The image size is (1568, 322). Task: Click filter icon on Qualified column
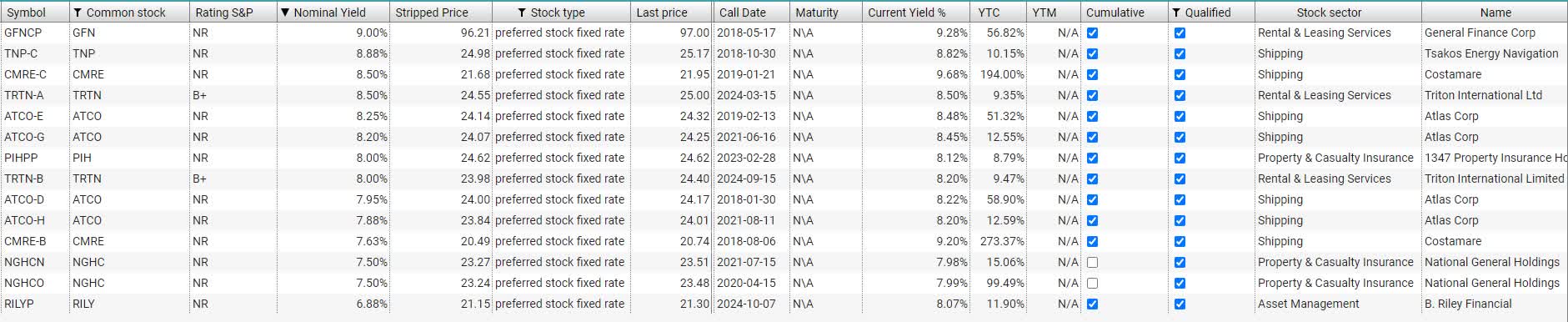[x=1176, y=13]
